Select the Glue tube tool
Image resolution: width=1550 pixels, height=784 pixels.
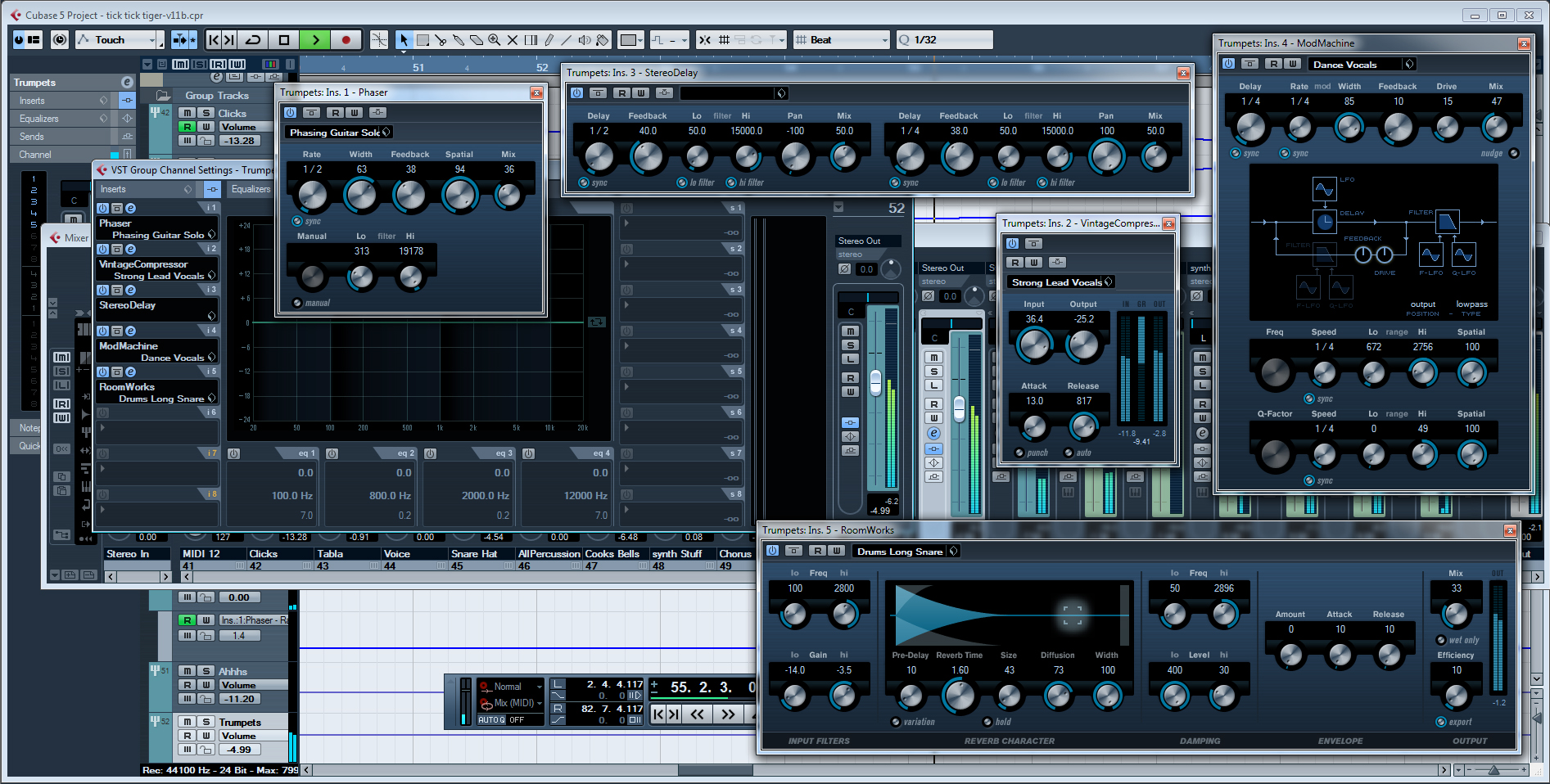pyautogui.click(x=459, y=39)
